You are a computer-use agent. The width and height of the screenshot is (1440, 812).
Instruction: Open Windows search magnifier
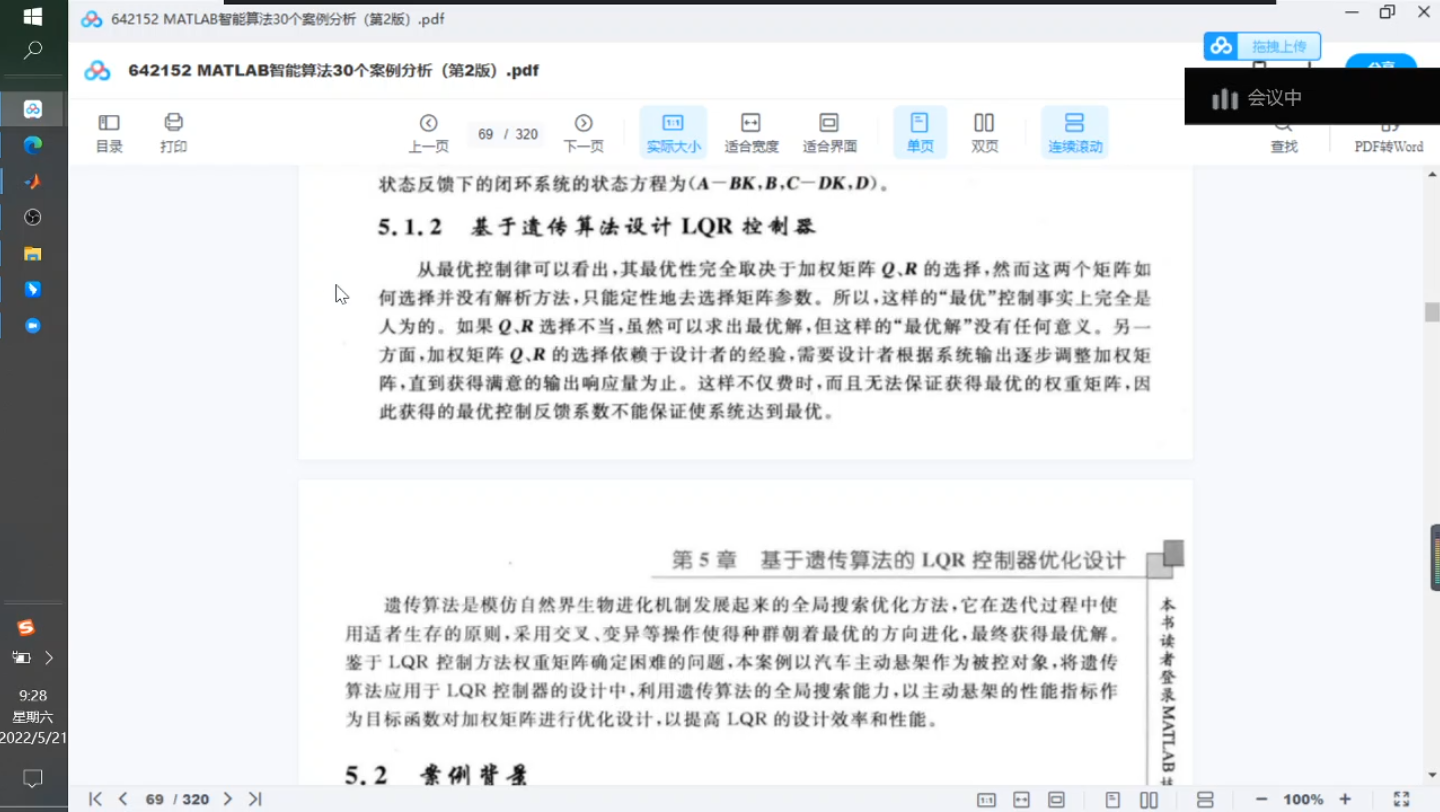[33, 50]
